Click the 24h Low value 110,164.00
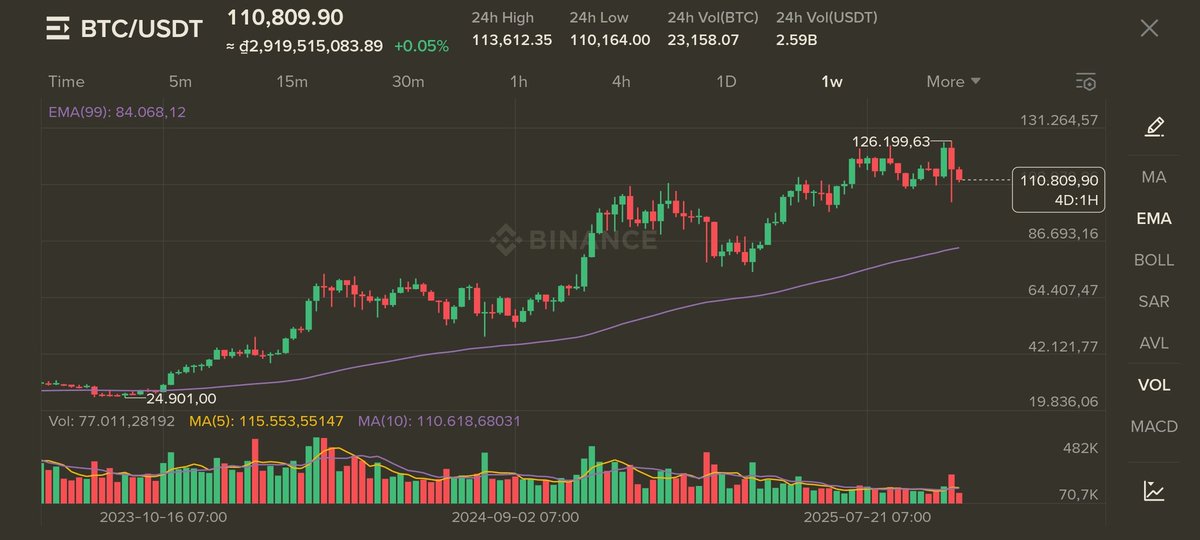1200x540 pixels. (610, 40)
